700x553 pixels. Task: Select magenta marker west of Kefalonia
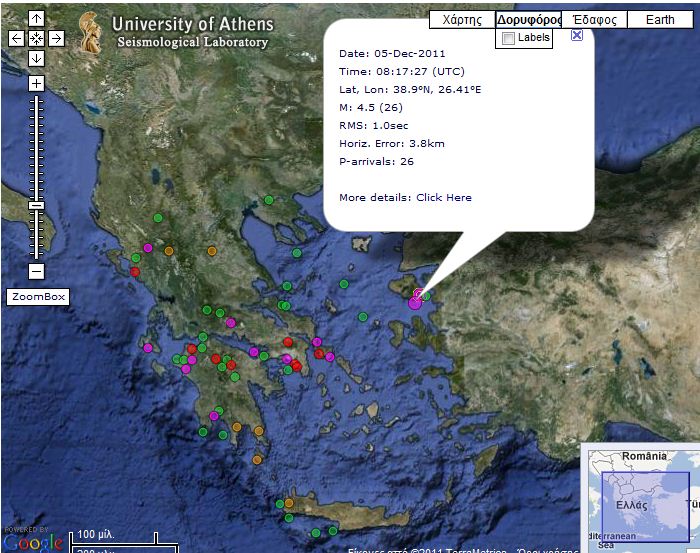click(x=148, y=348)
